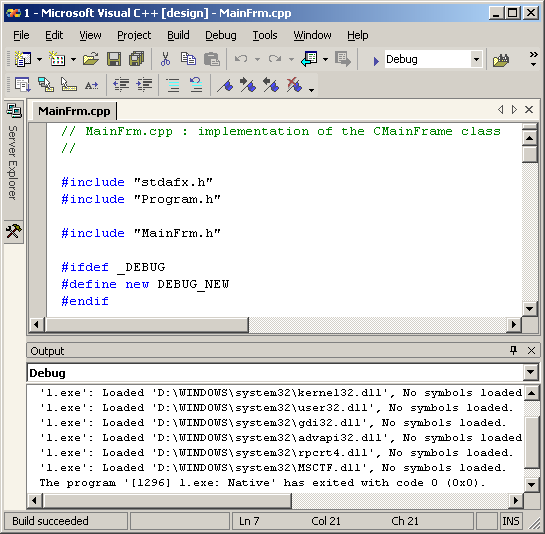
Task: Open the Window menu
Action: (x=312, y=35)
